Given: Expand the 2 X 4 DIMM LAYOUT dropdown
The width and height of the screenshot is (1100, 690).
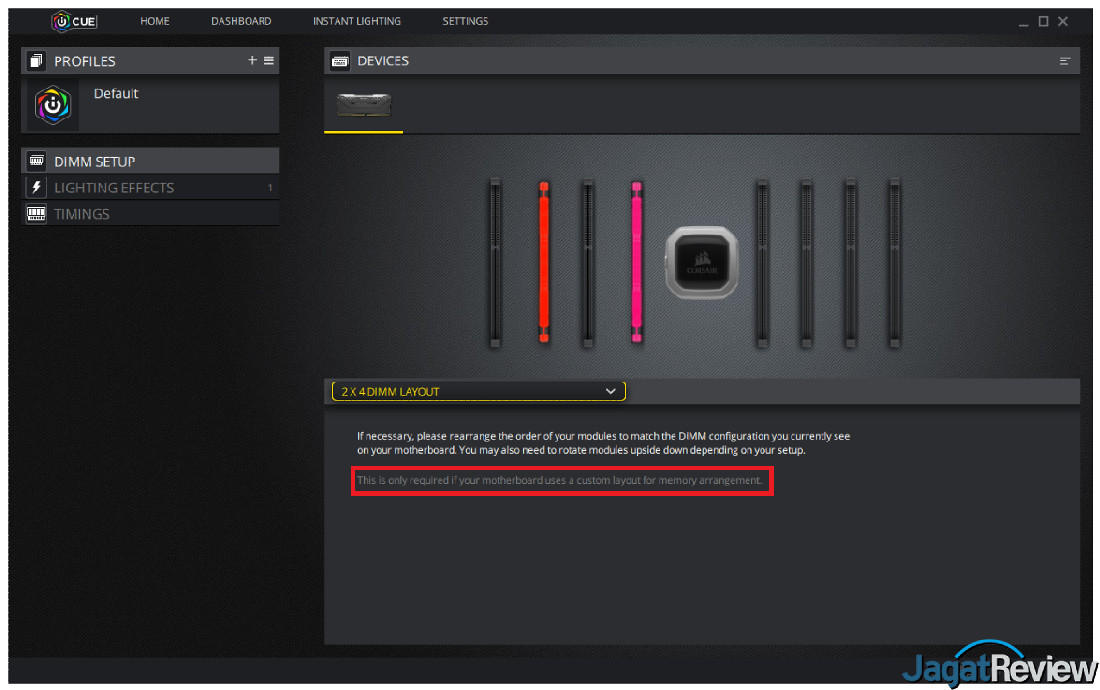Looking at the screenshot, I should pyautogui.click(x=478, y=391).
